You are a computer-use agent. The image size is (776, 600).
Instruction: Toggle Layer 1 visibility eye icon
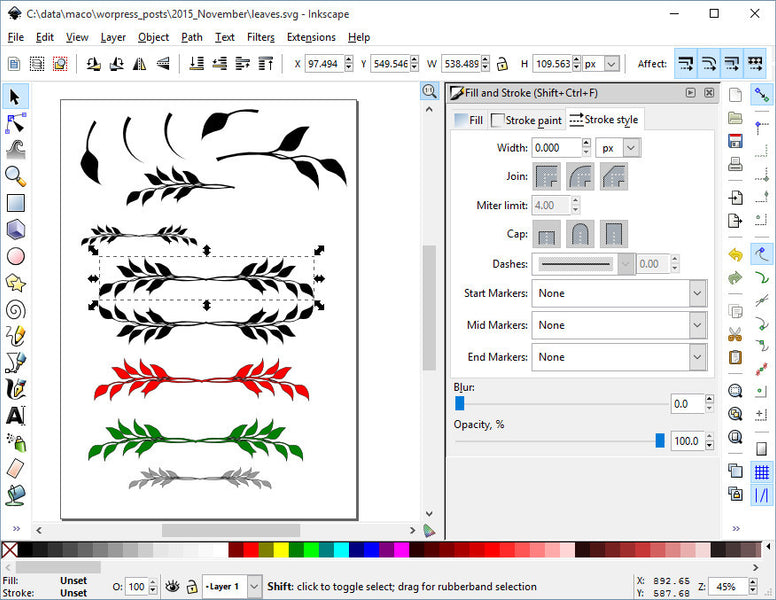tap(172, 586)
